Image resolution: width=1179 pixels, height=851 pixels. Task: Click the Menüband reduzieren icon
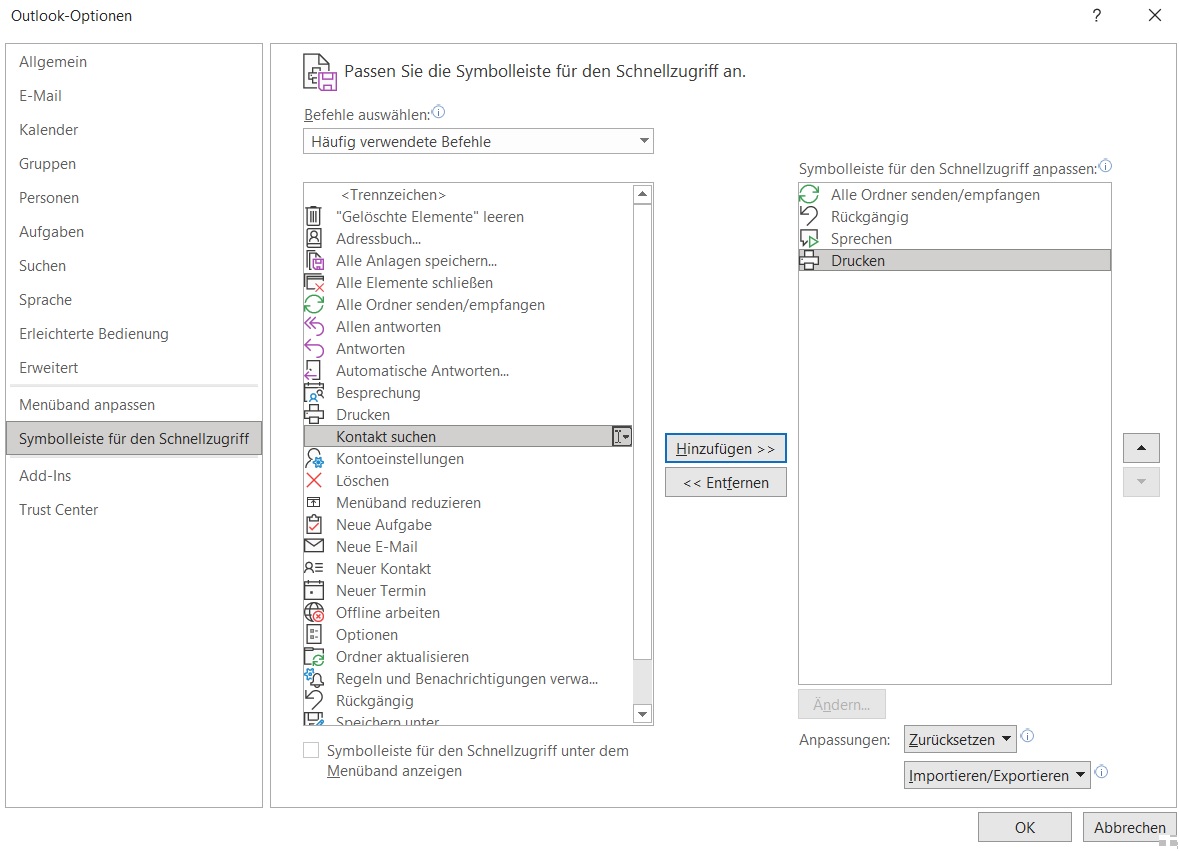[314, 502]
